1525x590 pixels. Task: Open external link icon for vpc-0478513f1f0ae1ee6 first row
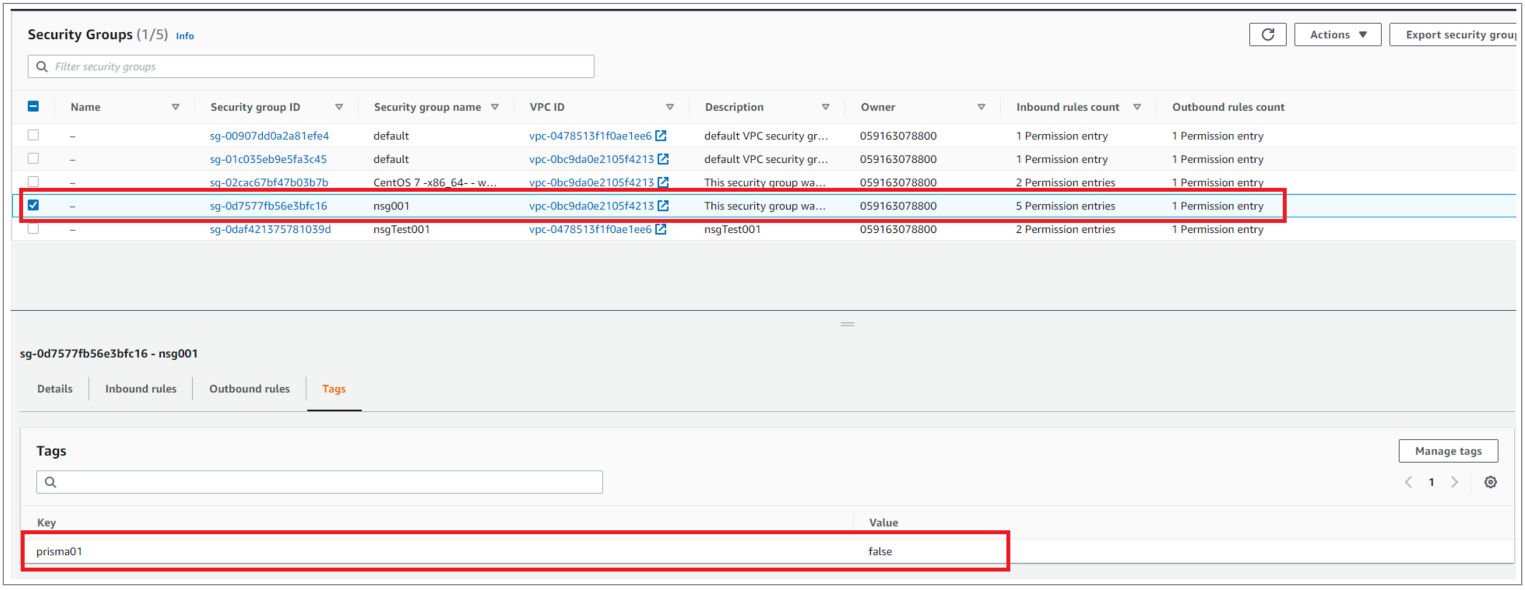coord(661,136)
